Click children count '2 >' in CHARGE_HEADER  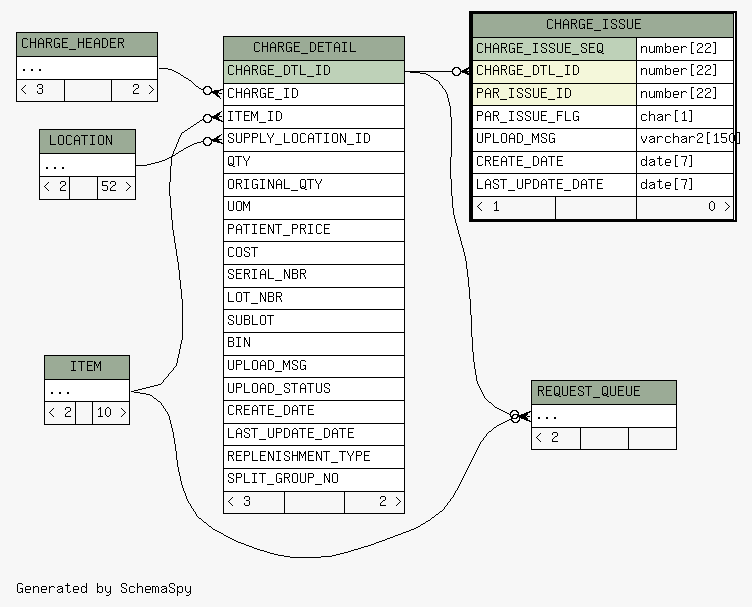pos(134,90)
